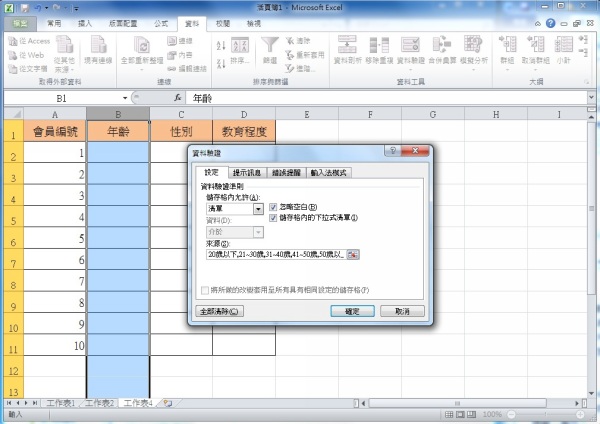The image size is (600, 424).
Task: Select sheet tab 工作表1
Action: coord(60,403)
